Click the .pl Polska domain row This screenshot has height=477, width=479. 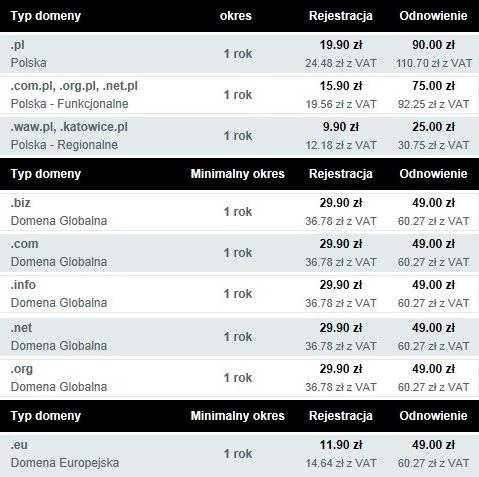239,54
